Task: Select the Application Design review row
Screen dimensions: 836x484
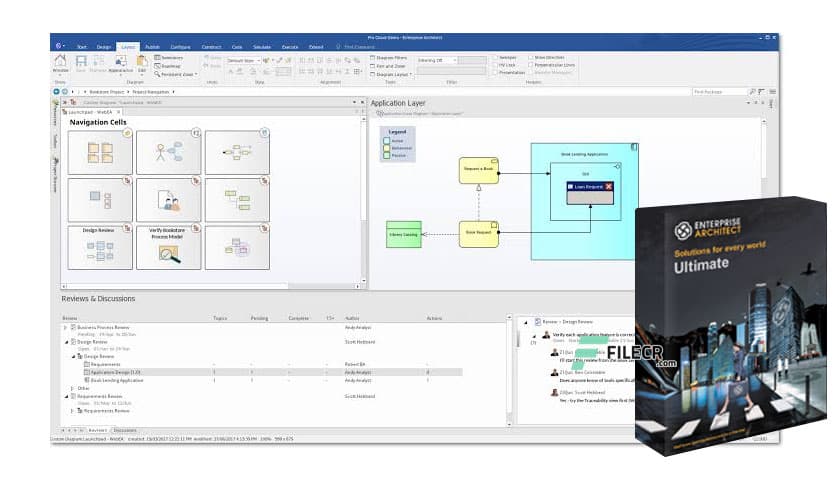Action: 263,372
